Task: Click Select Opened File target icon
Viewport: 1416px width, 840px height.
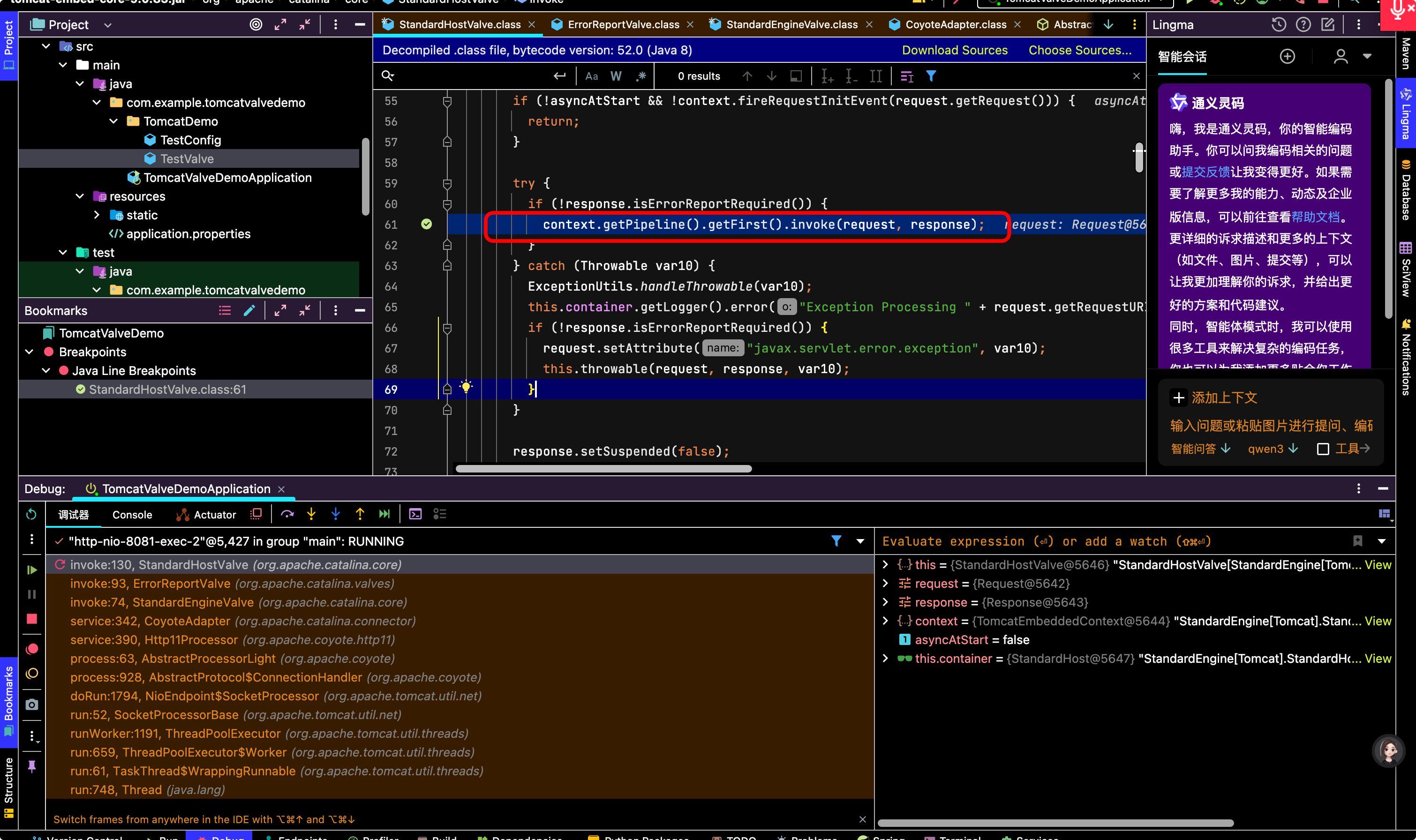Action: click(256, 24)
